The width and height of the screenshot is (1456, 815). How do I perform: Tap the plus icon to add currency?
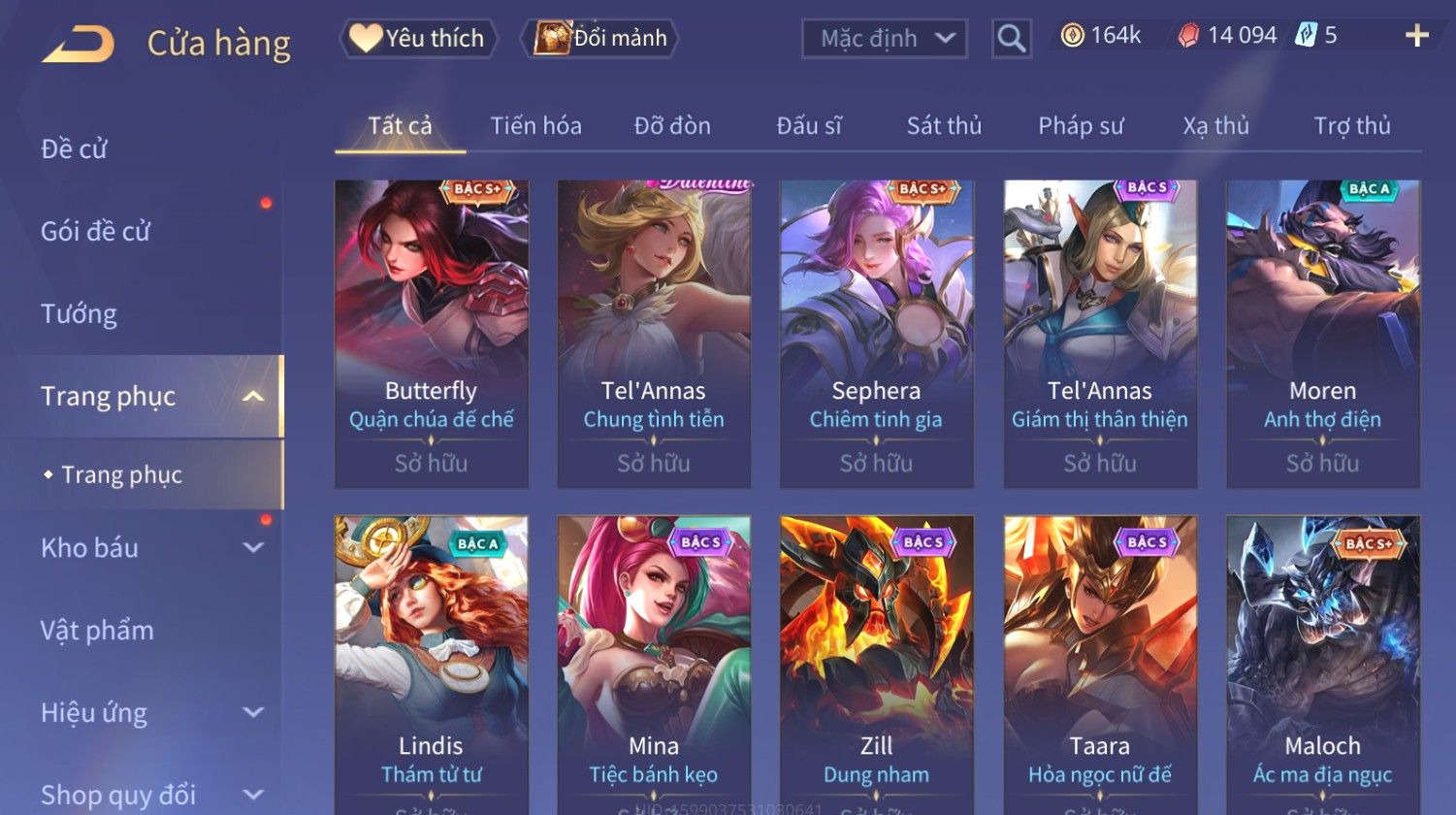pyautogui.click(x=1416, y=36)
